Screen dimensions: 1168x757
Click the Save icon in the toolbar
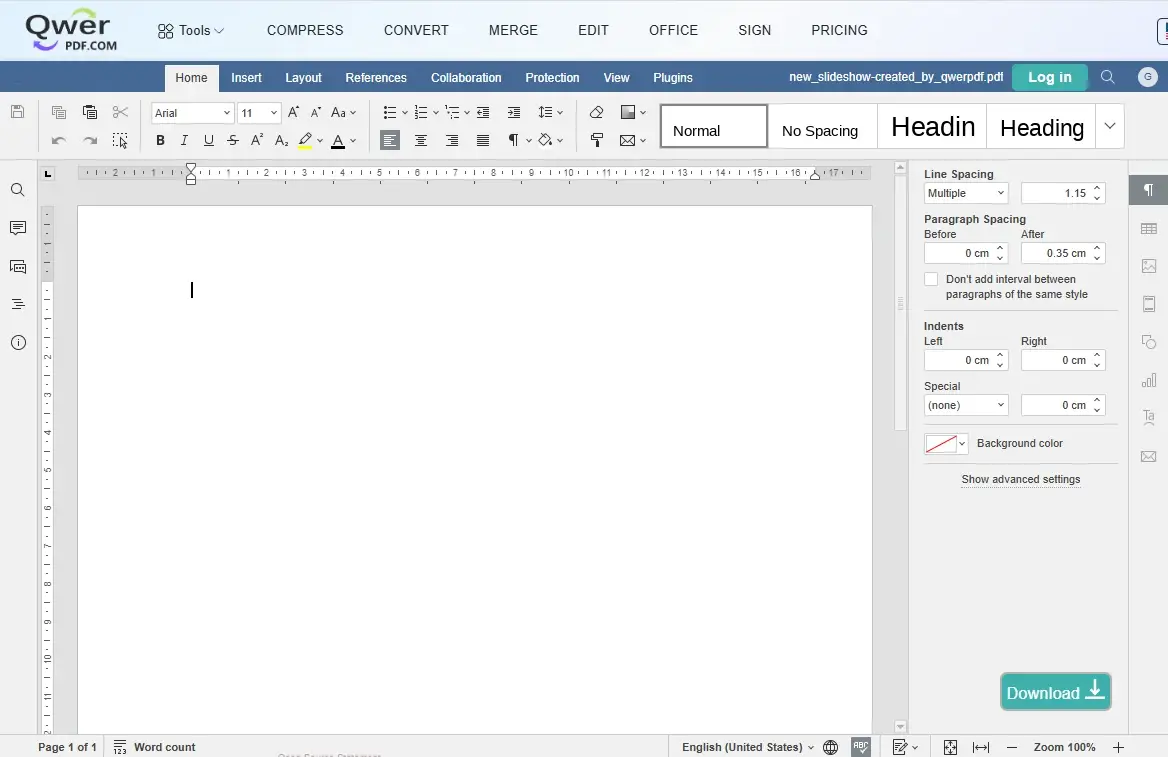(18, 113)
